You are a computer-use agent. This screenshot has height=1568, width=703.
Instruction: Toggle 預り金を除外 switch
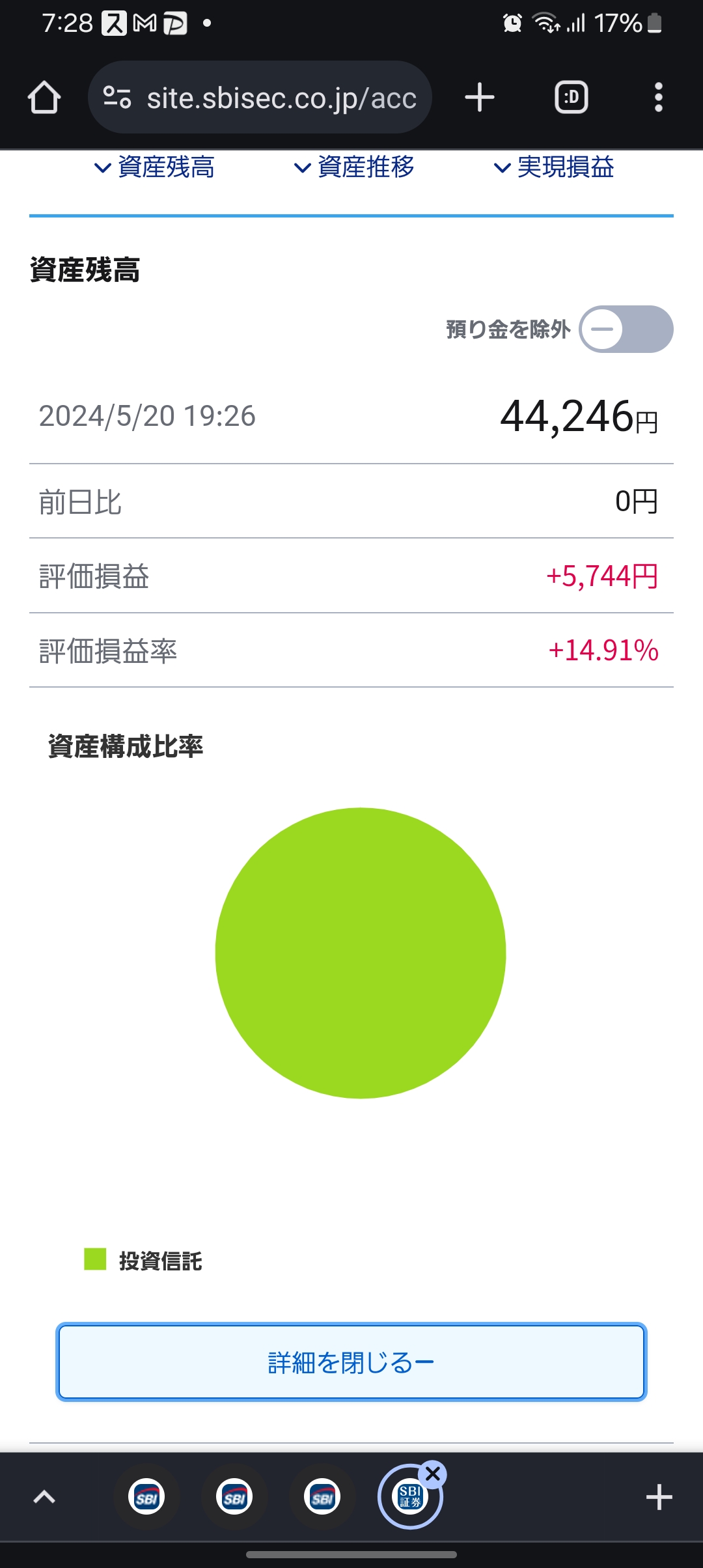(x=626, y=329)
